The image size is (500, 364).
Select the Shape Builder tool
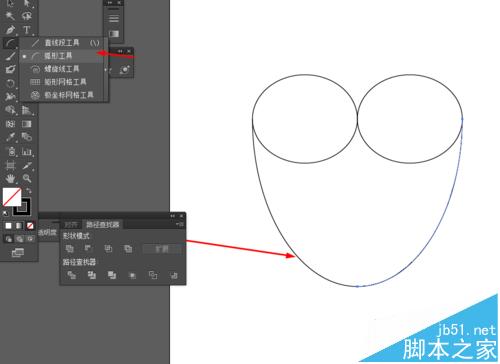pos(10,110)
